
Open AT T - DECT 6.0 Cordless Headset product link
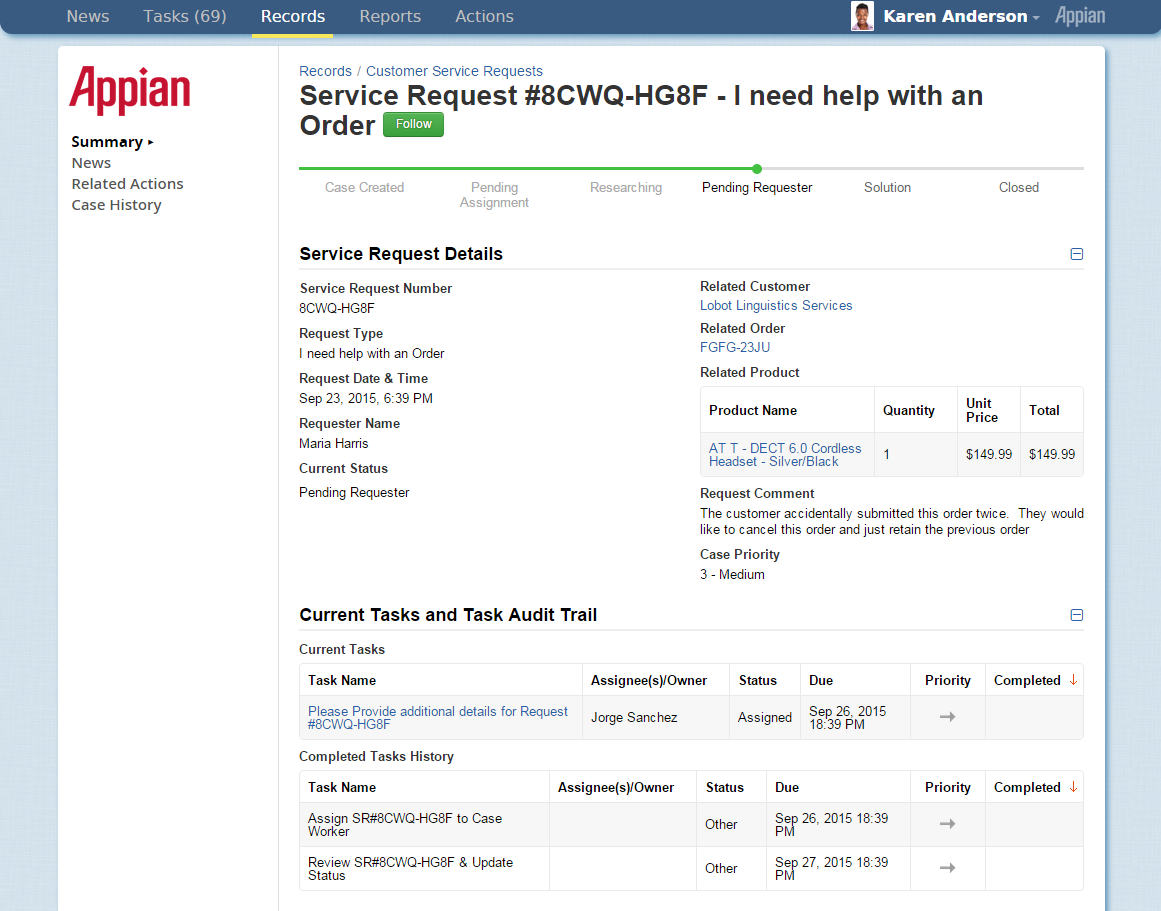tap(785, 455)
